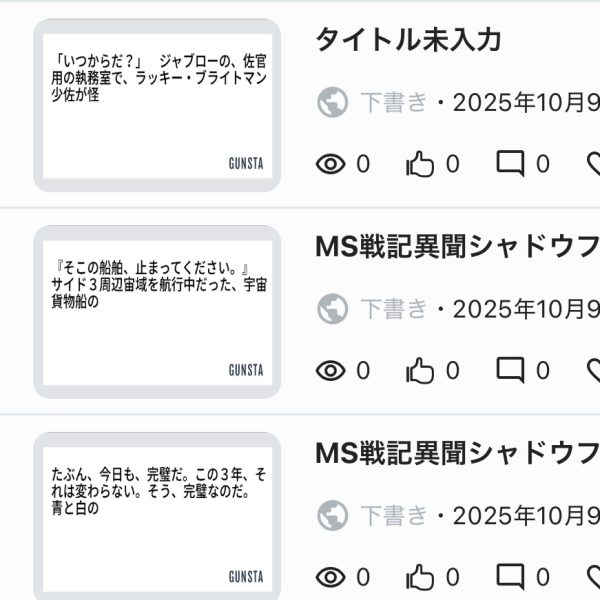Click the globe visibility icon on first post

(x=332, y=102)
